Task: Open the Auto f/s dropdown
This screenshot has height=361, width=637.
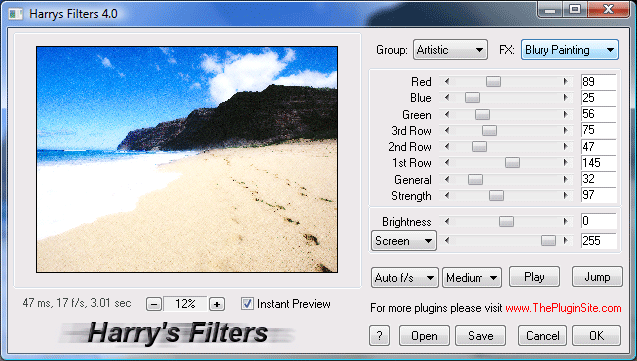Action: click(405, 278)
